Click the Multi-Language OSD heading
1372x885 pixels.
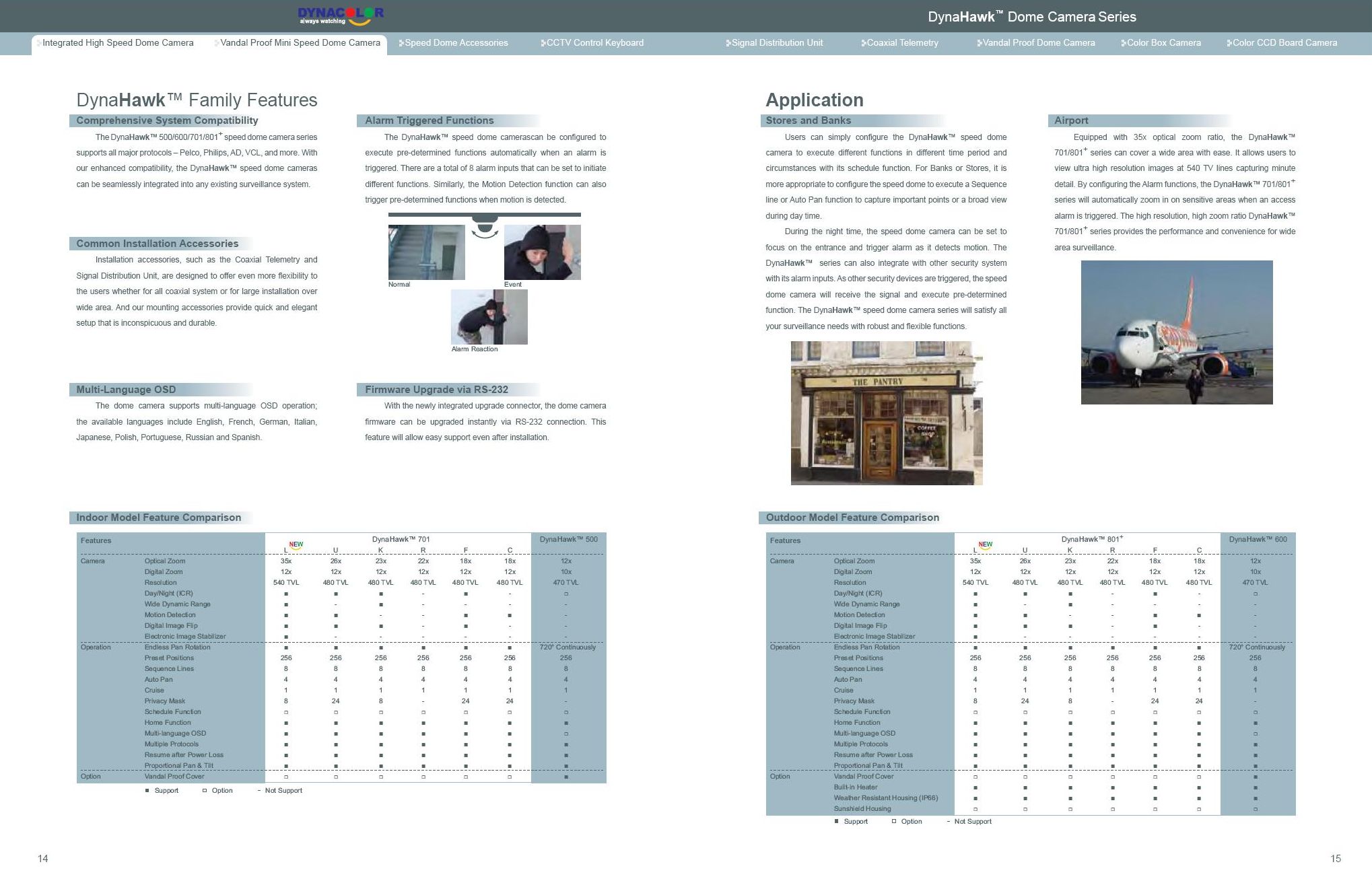coord(126,390)
